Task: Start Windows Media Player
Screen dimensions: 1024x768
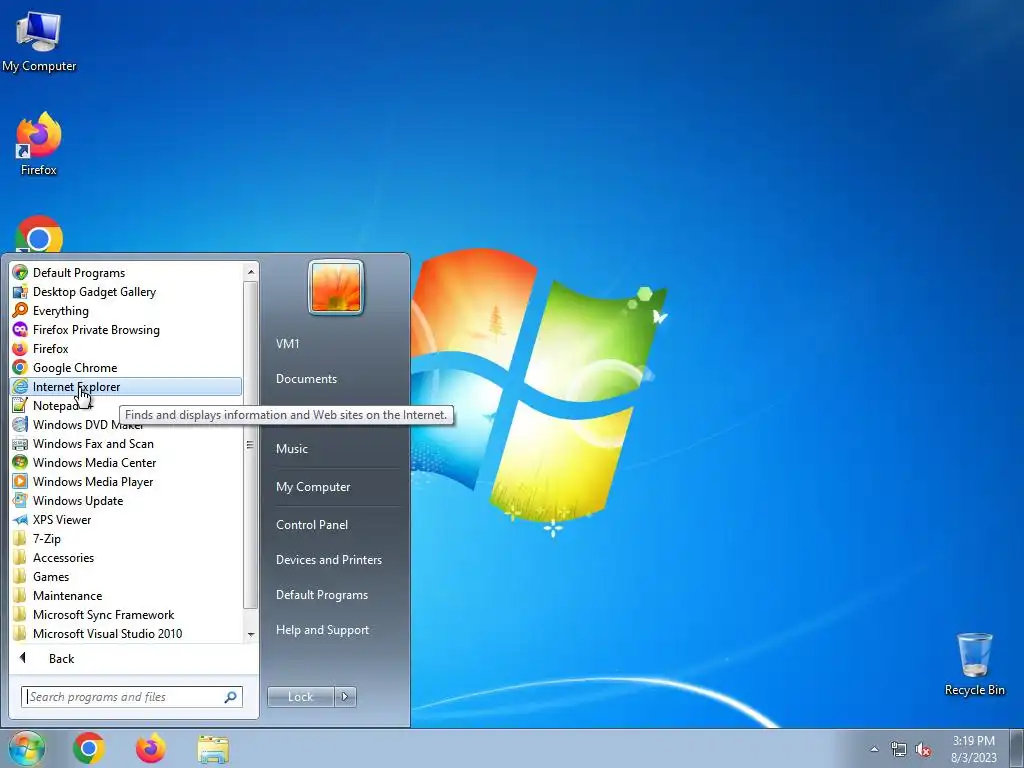Action: [126, 481]
